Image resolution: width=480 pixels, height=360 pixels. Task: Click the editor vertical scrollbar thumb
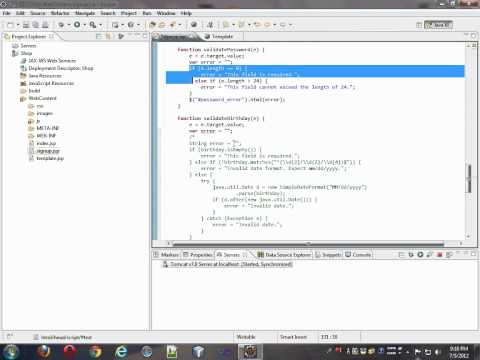[x=469, y=178]
